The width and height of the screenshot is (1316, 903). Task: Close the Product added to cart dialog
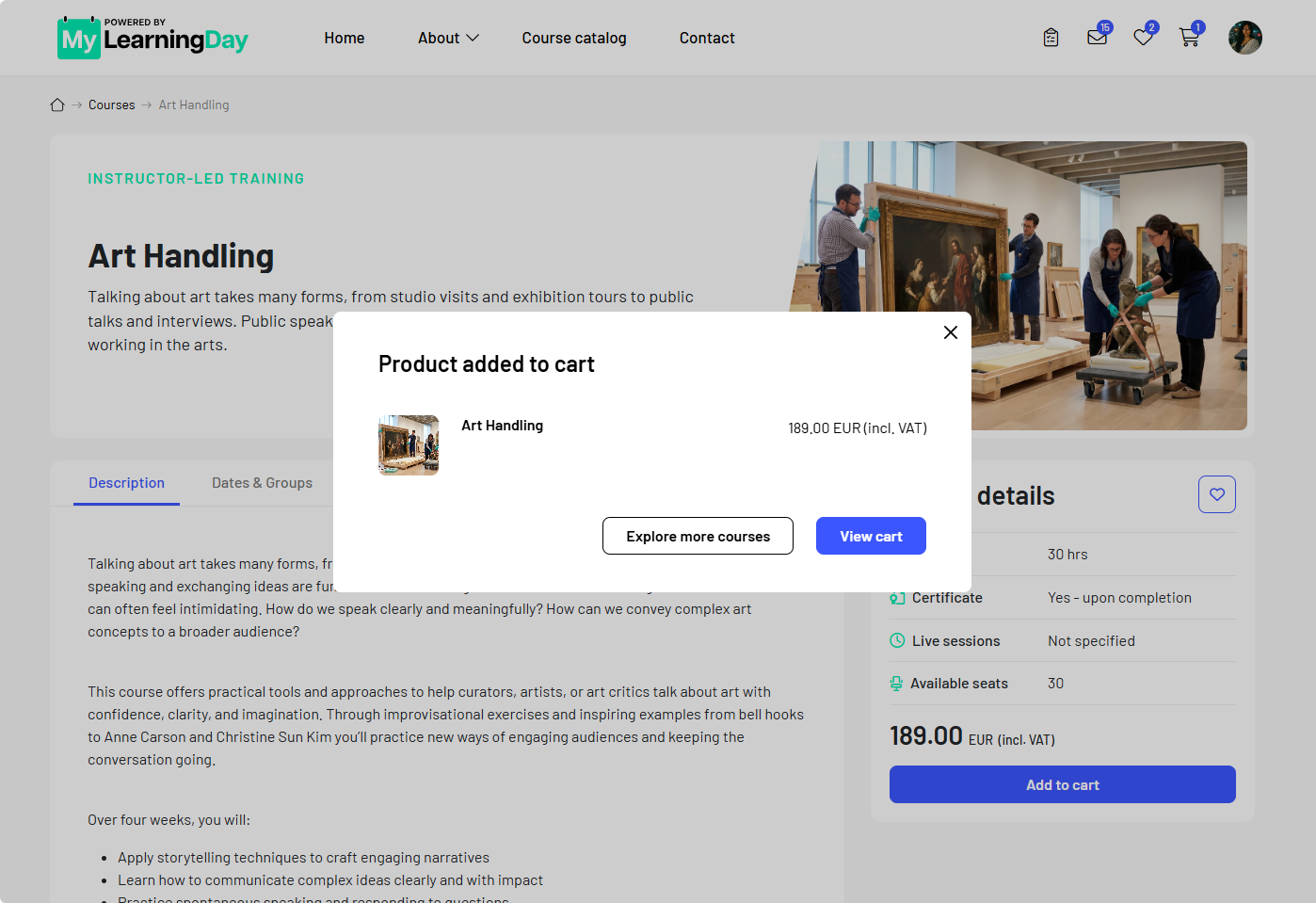coord(951,332)
